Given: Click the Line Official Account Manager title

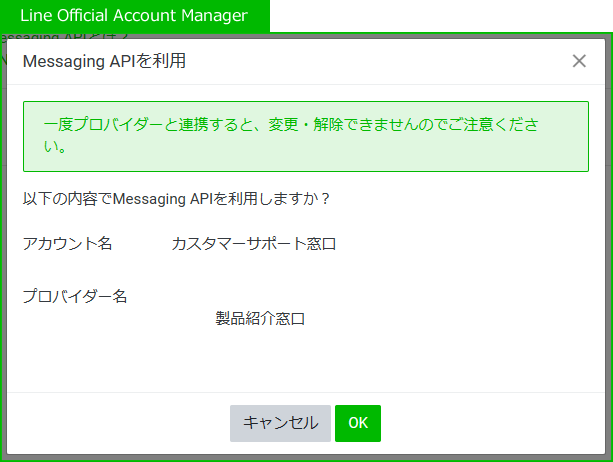Looking at the screenshot, I should [134, 16].
